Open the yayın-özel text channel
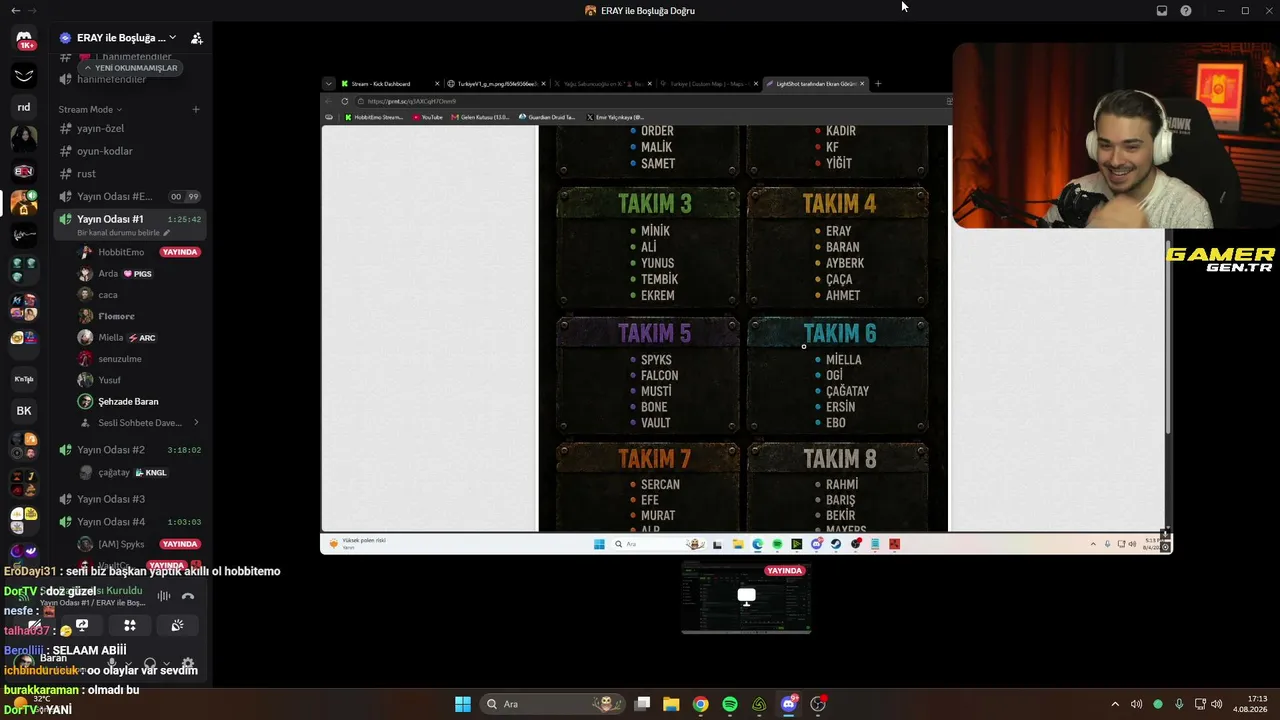The height and width of the screenshot is (720, 1280). [130, 129]
